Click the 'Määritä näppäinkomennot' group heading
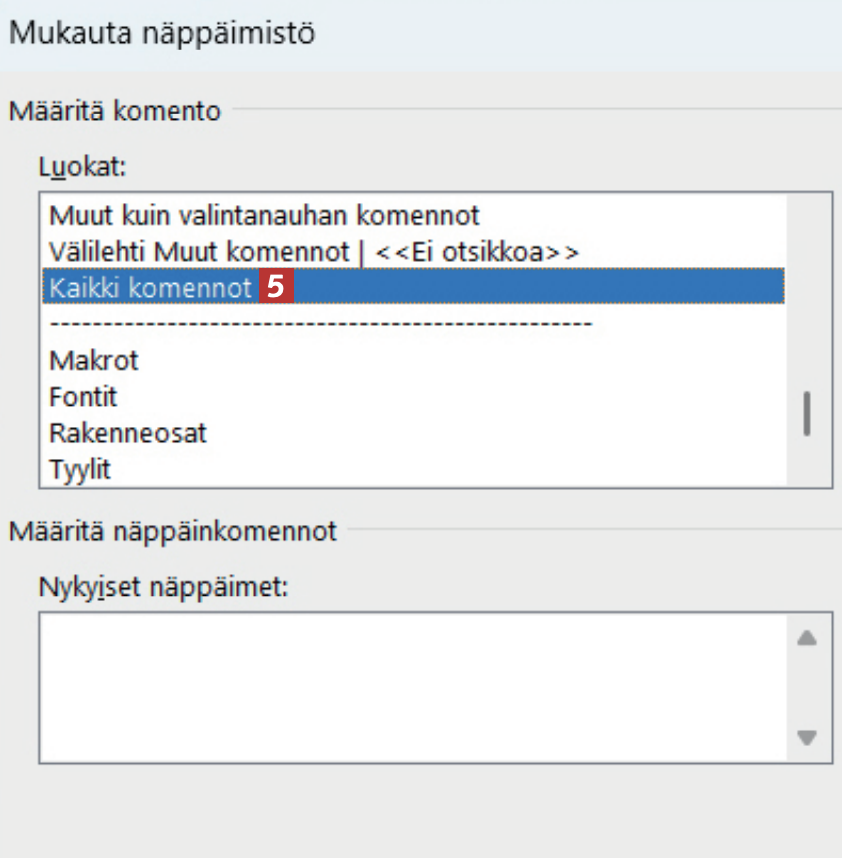Viewport: 842px width, 858px height. pyautogui.click(x=173, y=531)
